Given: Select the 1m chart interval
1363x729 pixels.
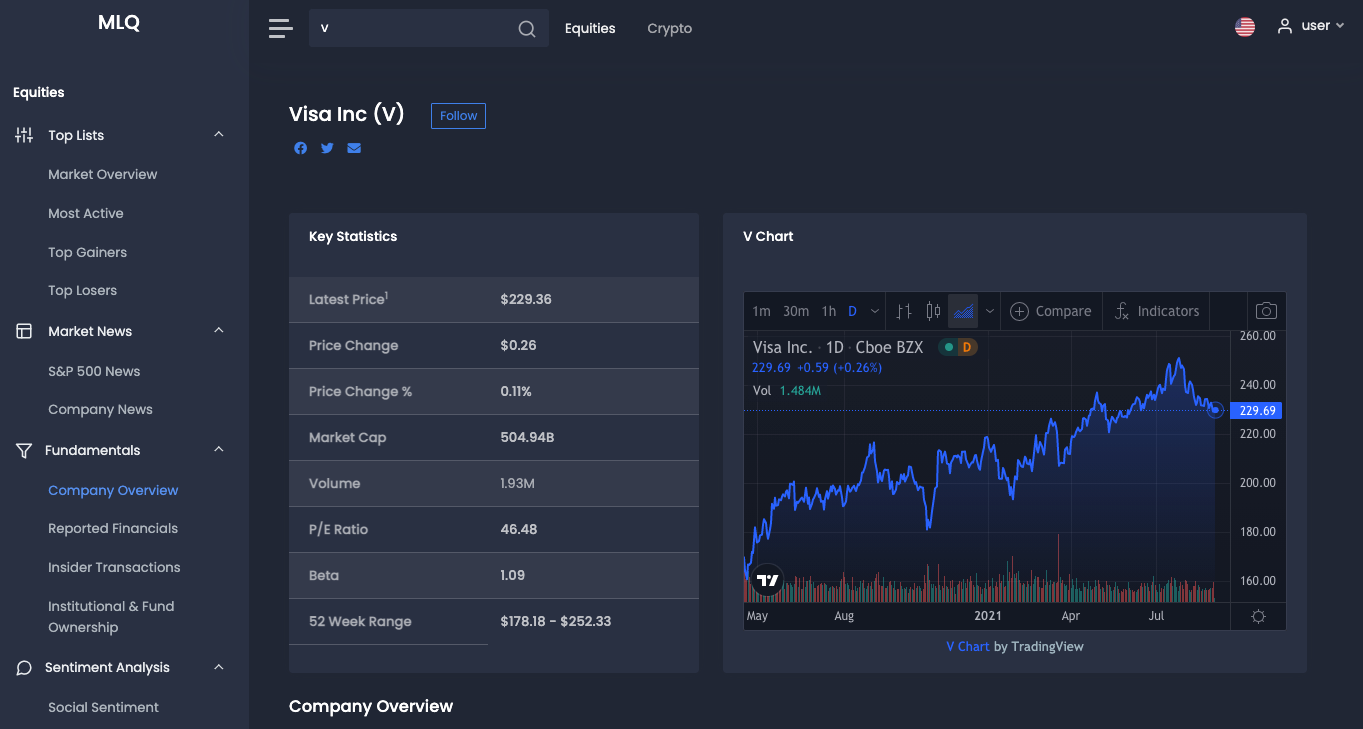Looking at the screenshot, I should coord(761,311).
